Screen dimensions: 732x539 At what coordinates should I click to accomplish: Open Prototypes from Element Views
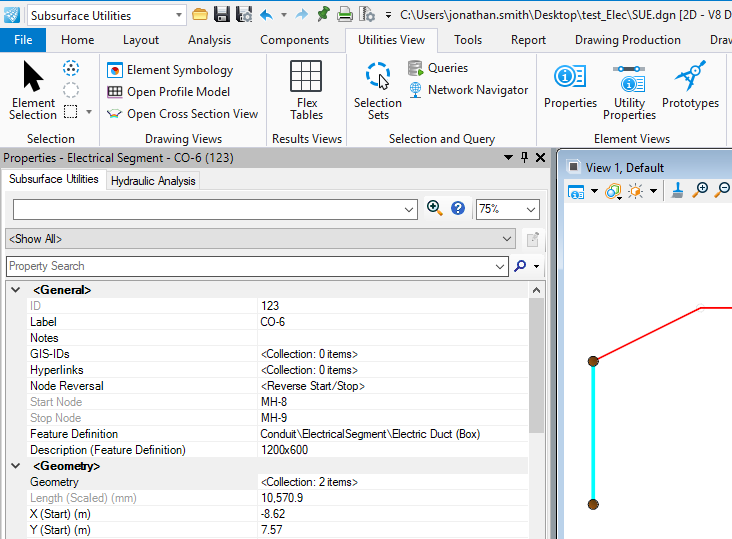point(690,89)
